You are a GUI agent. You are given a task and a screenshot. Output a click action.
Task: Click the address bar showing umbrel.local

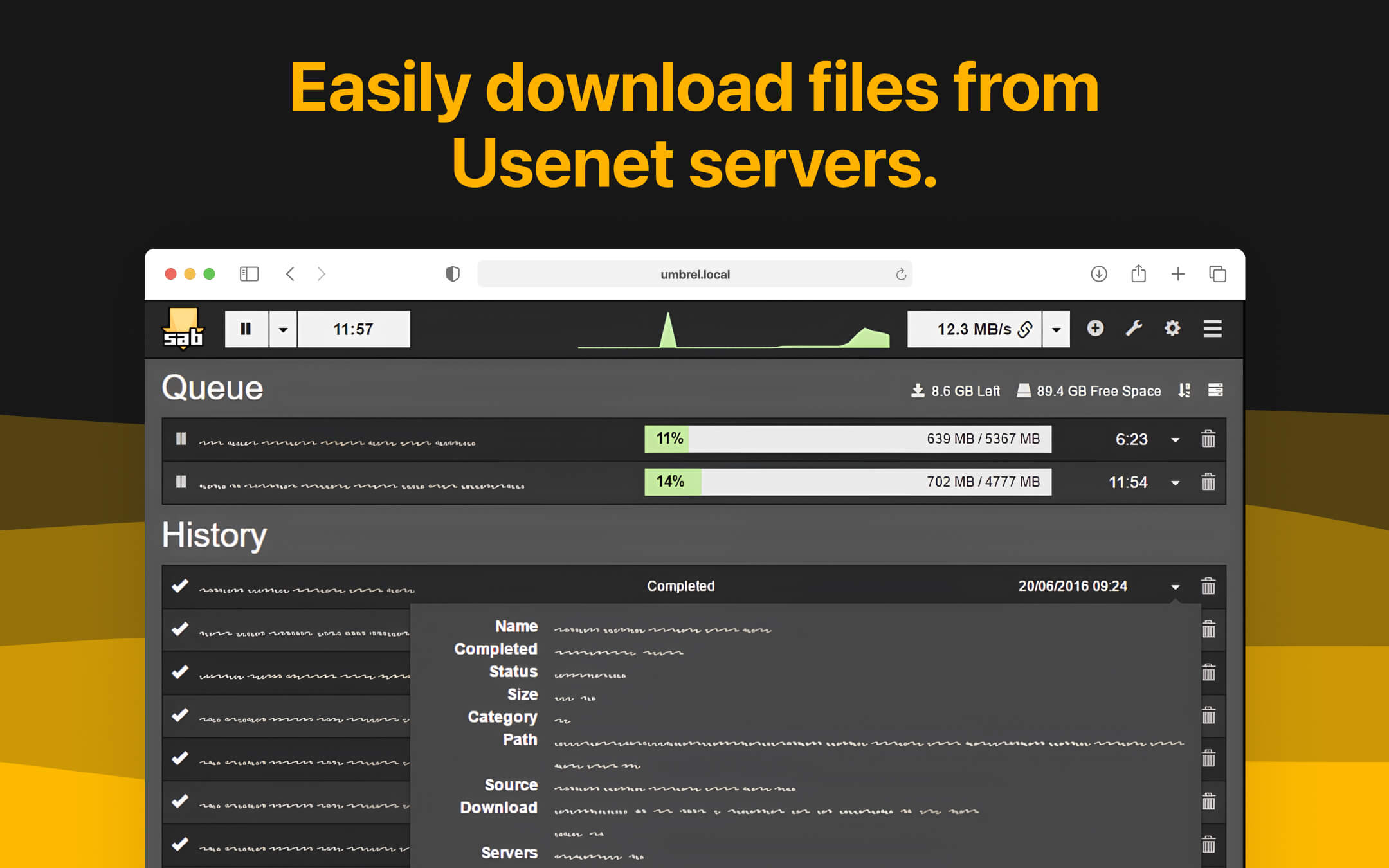click(x=694, y=273)
